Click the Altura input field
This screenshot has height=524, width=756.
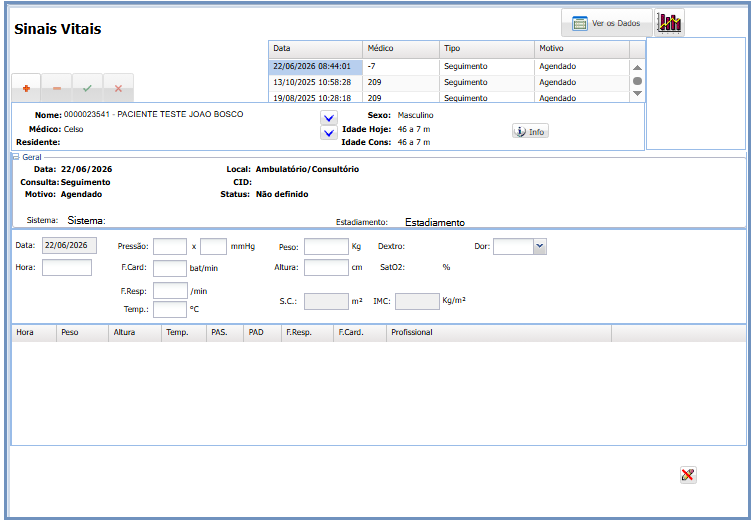(326, 268)
